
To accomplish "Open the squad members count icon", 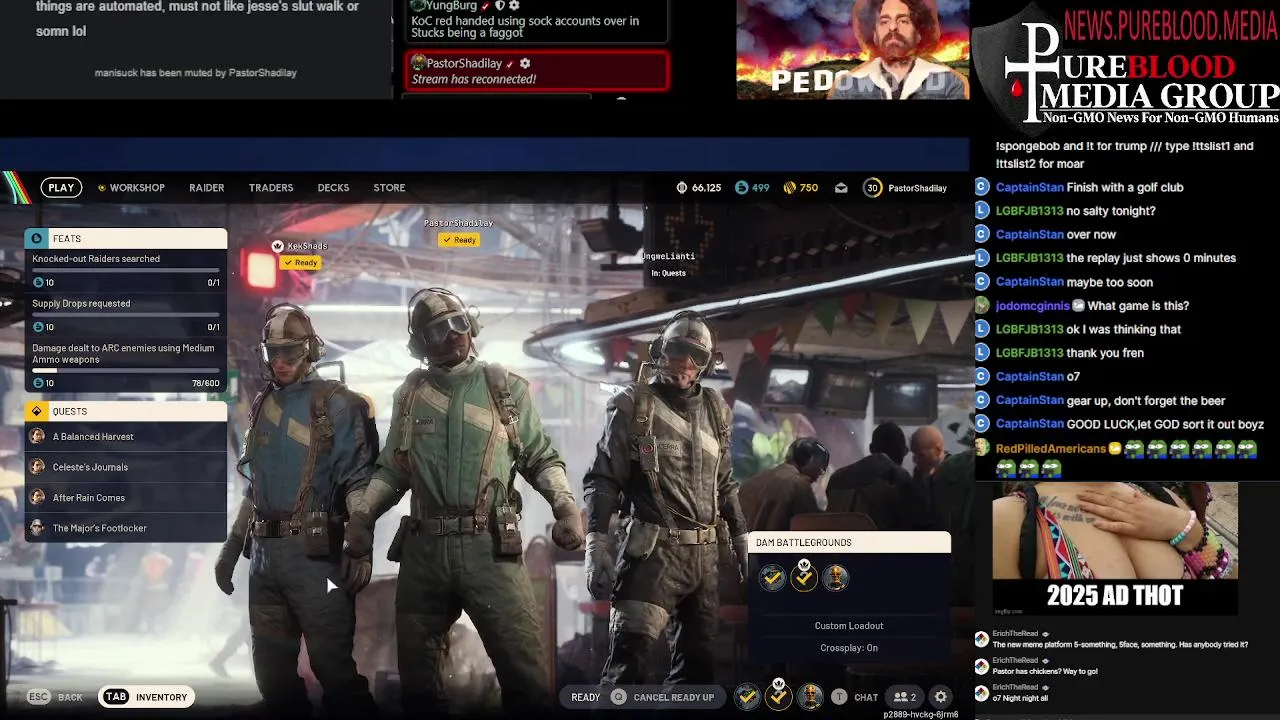I will click(x=905, y=697).
